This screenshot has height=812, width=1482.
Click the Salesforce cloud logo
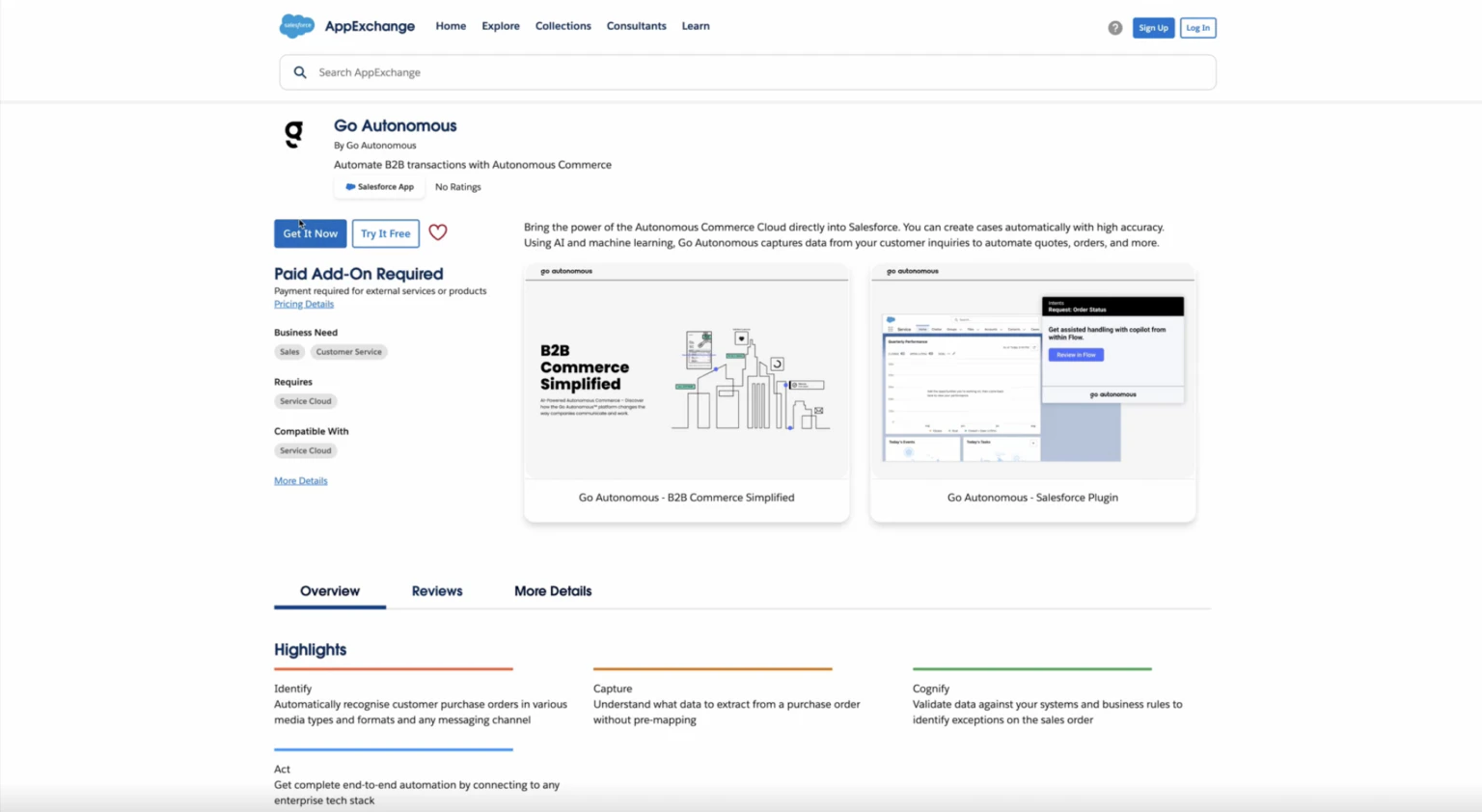pos(296,26)
